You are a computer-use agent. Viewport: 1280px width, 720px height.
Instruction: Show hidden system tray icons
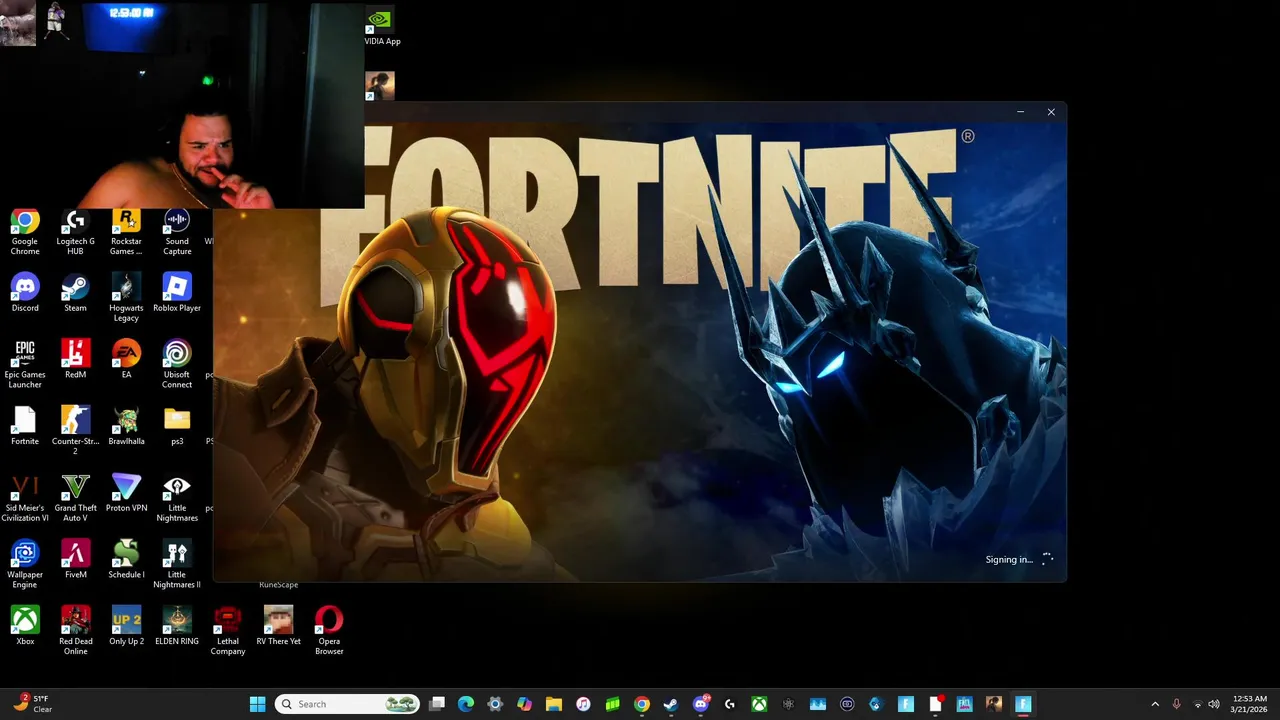(1155, 704)
